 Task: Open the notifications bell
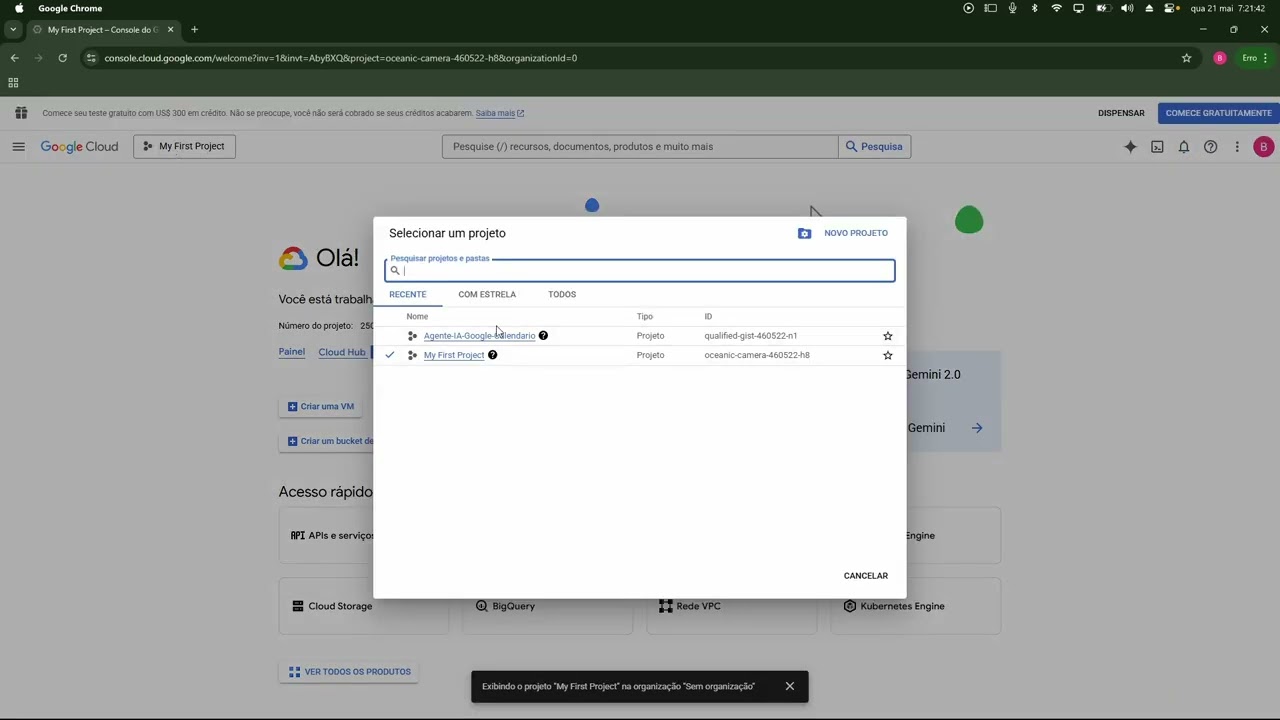coord(1184,146)
